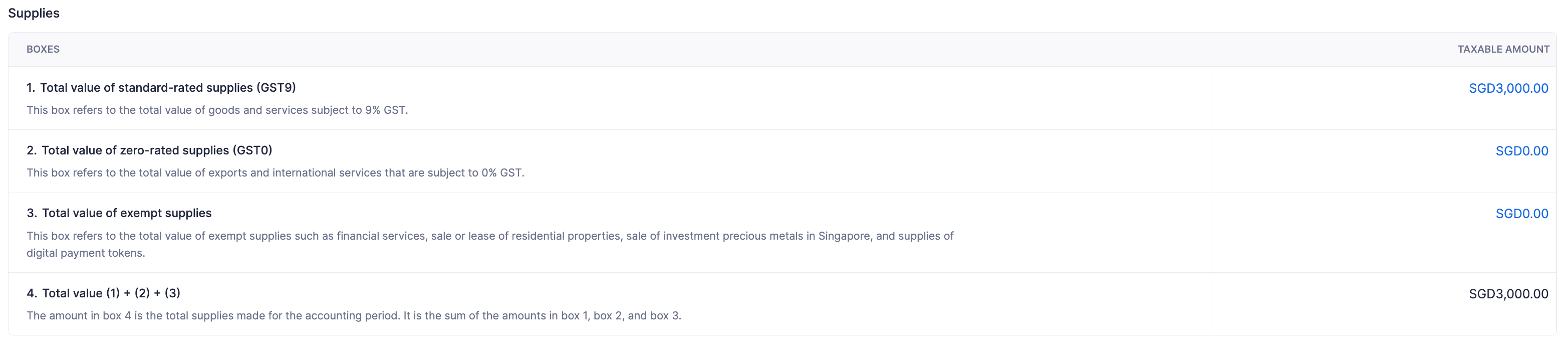Open the standard-rated supplies SGD3,000.00 amount link

pyautogui.click(x=1508, y=88)
